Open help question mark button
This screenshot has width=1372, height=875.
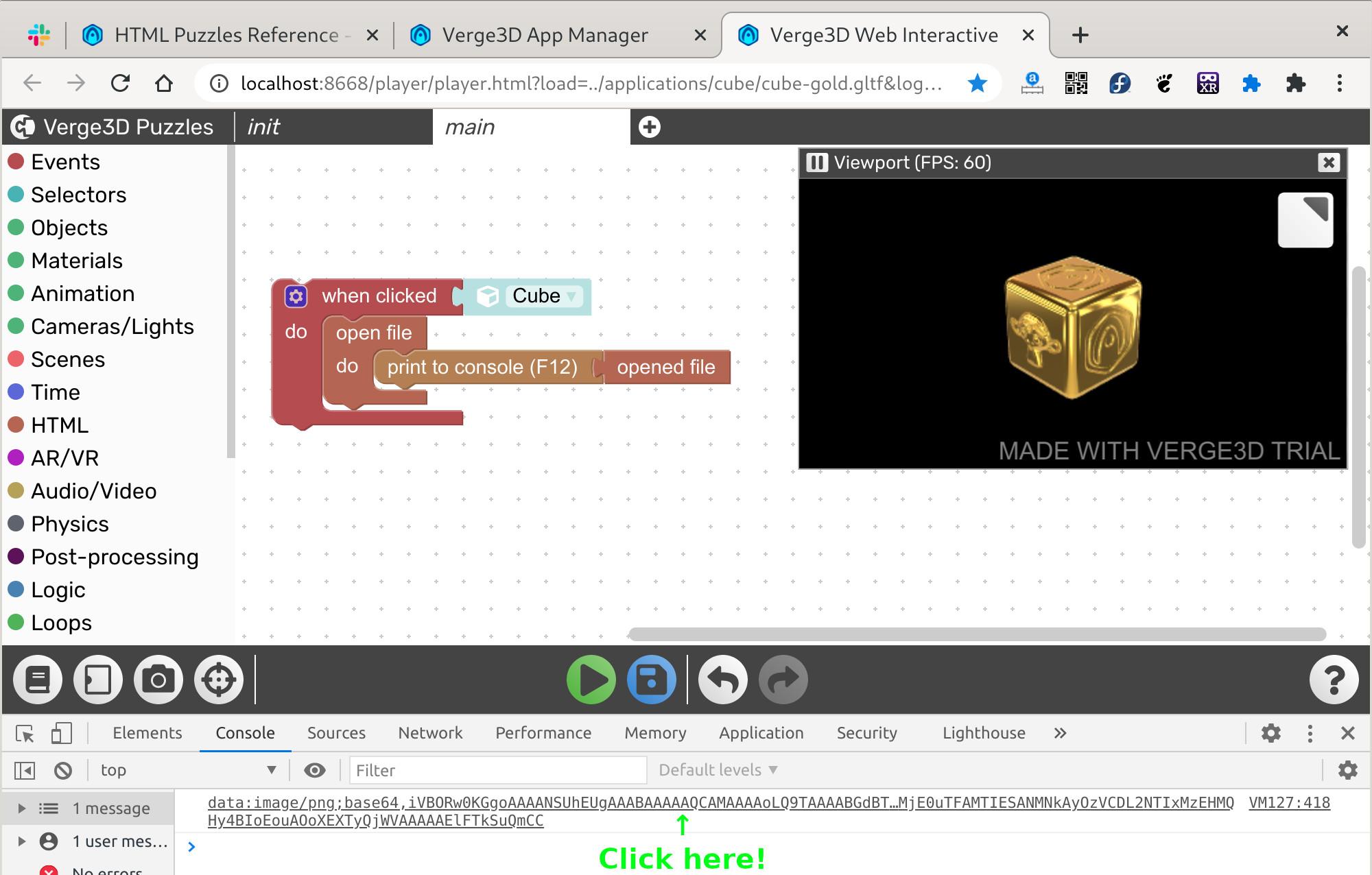tap(1333, 680)
